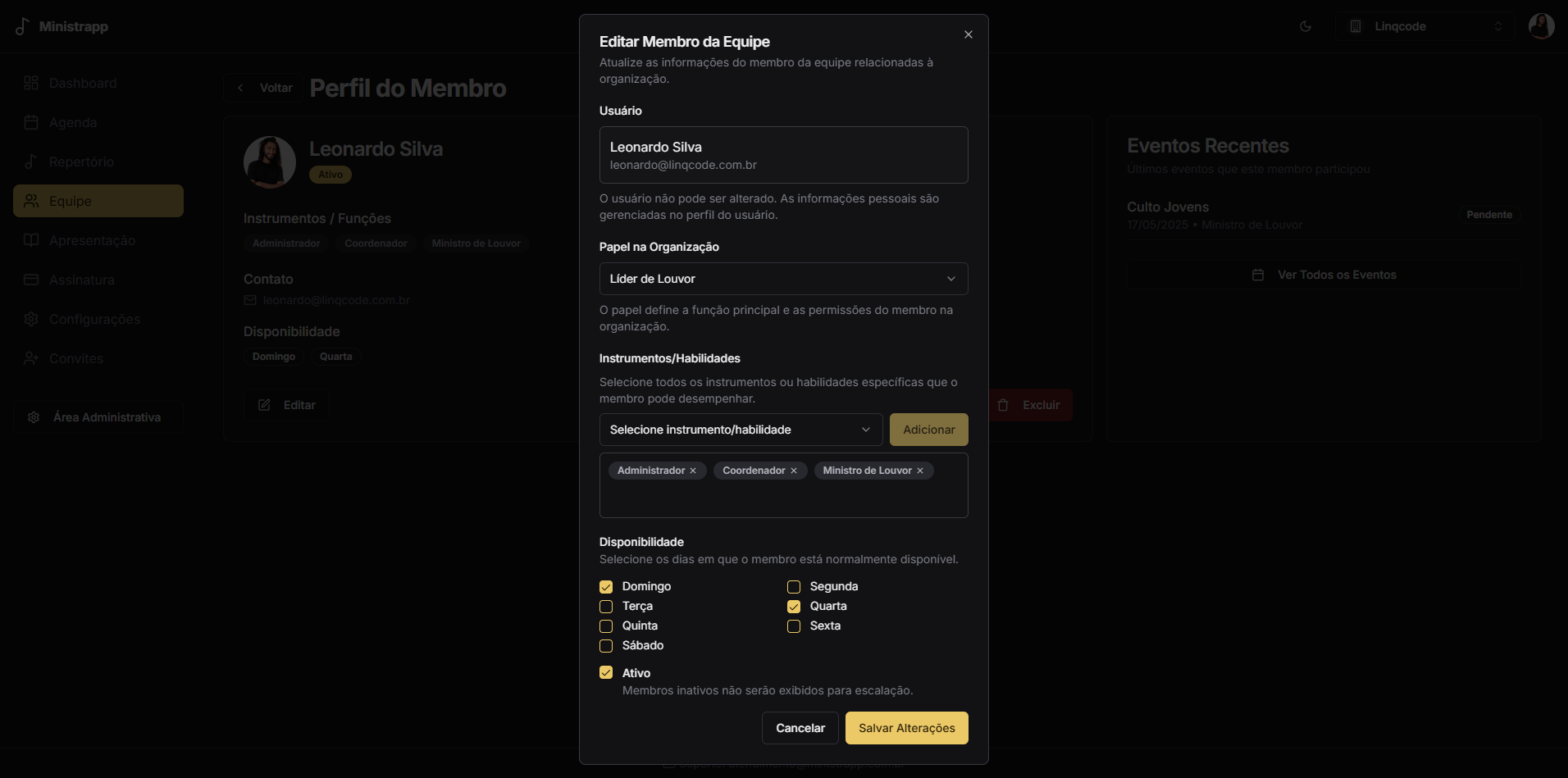Open the Convites invitations section

click(x=75, y=358)
